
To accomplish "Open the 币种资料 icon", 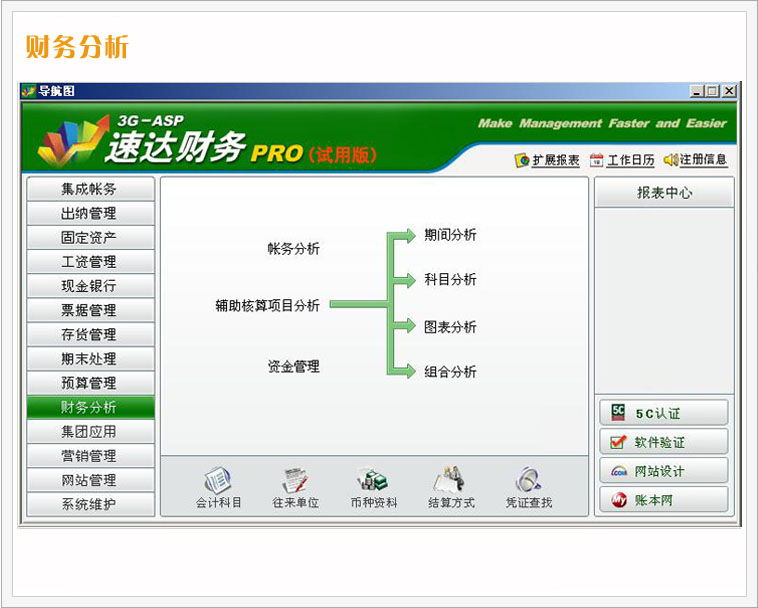I will pyautogui.click(x=373, y=480).
